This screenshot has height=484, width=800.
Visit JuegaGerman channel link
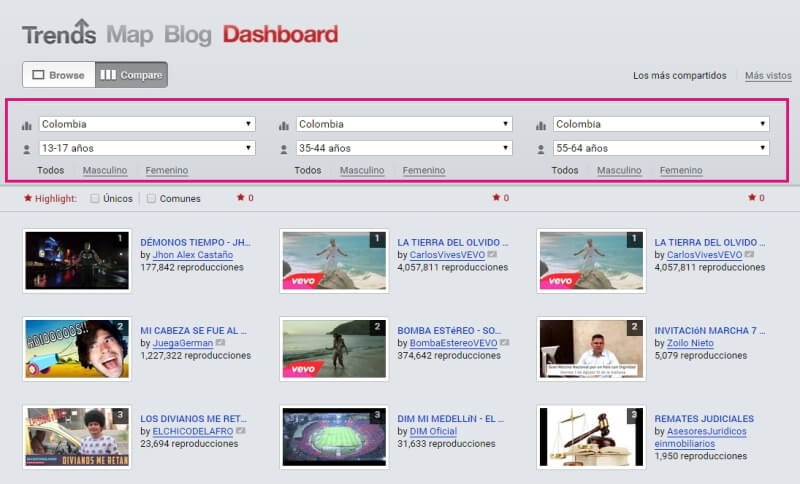[183, 343]
